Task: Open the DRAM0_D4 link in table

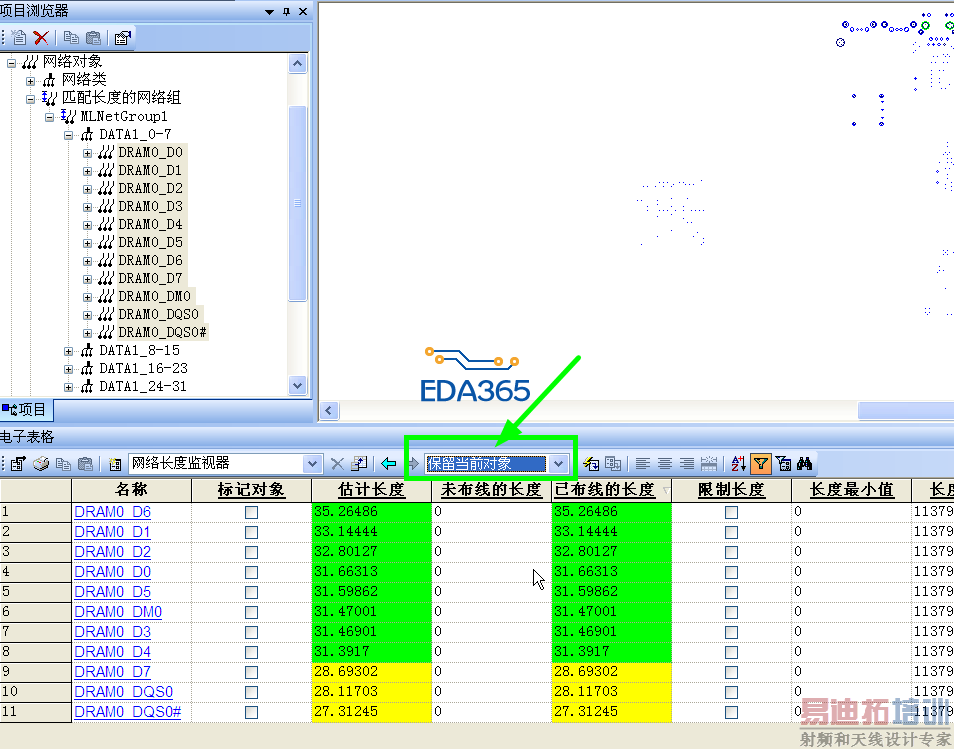Action: pyautogui.click(x=113, y=652)
